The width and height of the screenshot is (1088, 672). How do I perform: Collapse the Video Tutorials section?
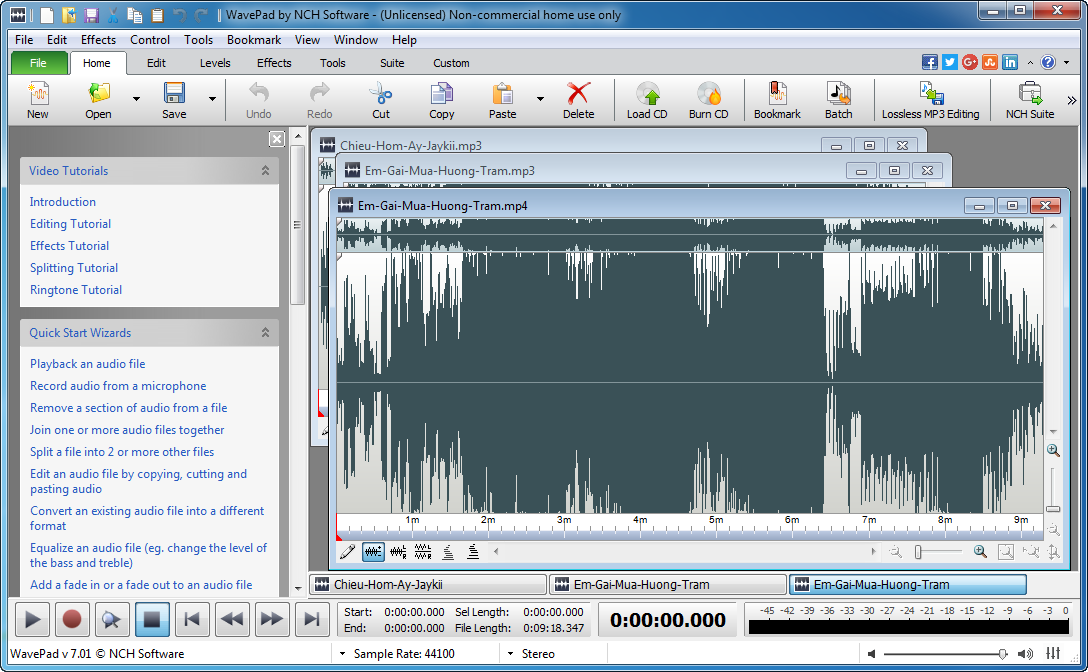(x=265, y=171)
